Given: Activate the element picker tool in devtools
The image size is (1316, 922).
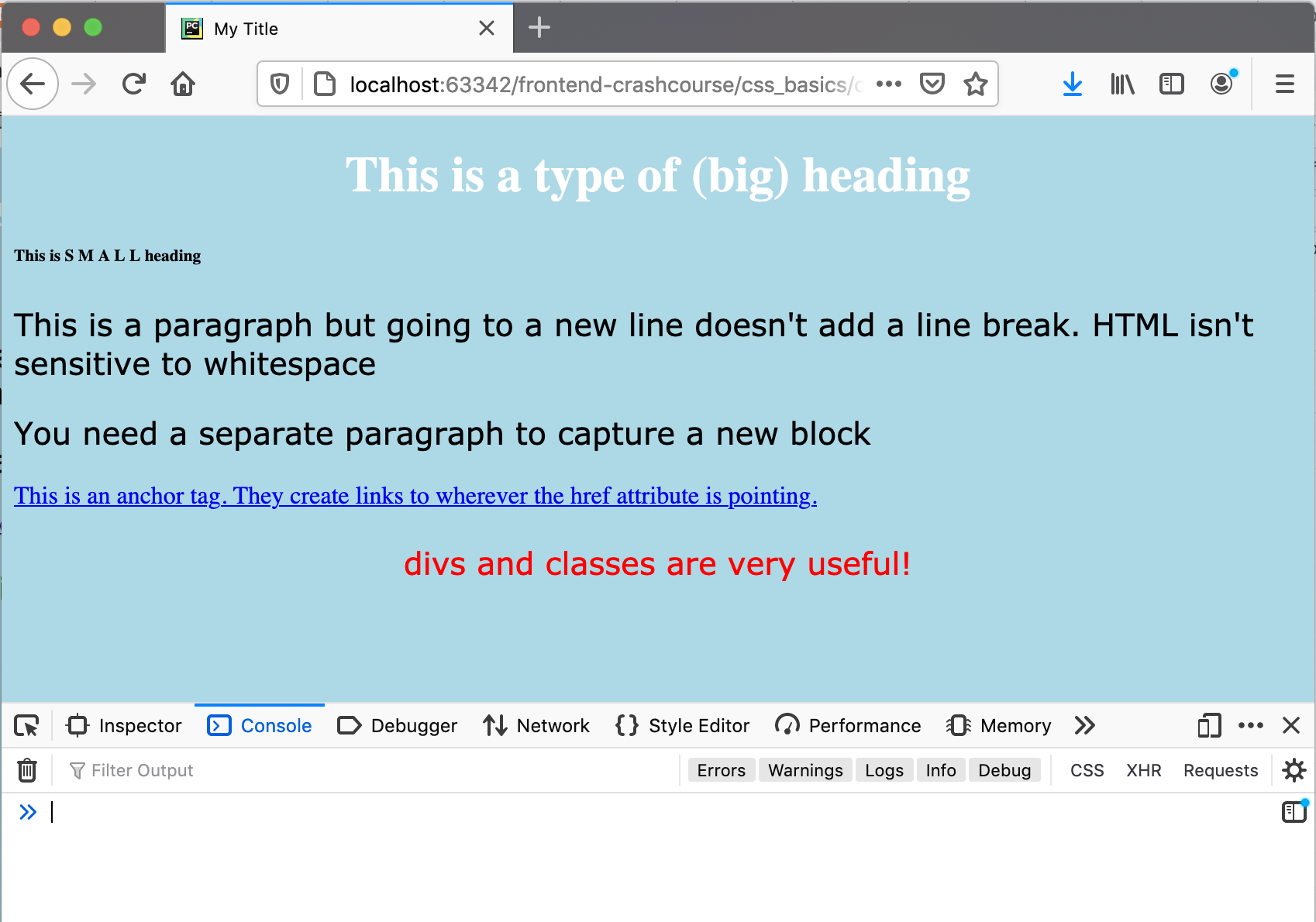Looking at the screenshot, I should (x=27, y=726).
